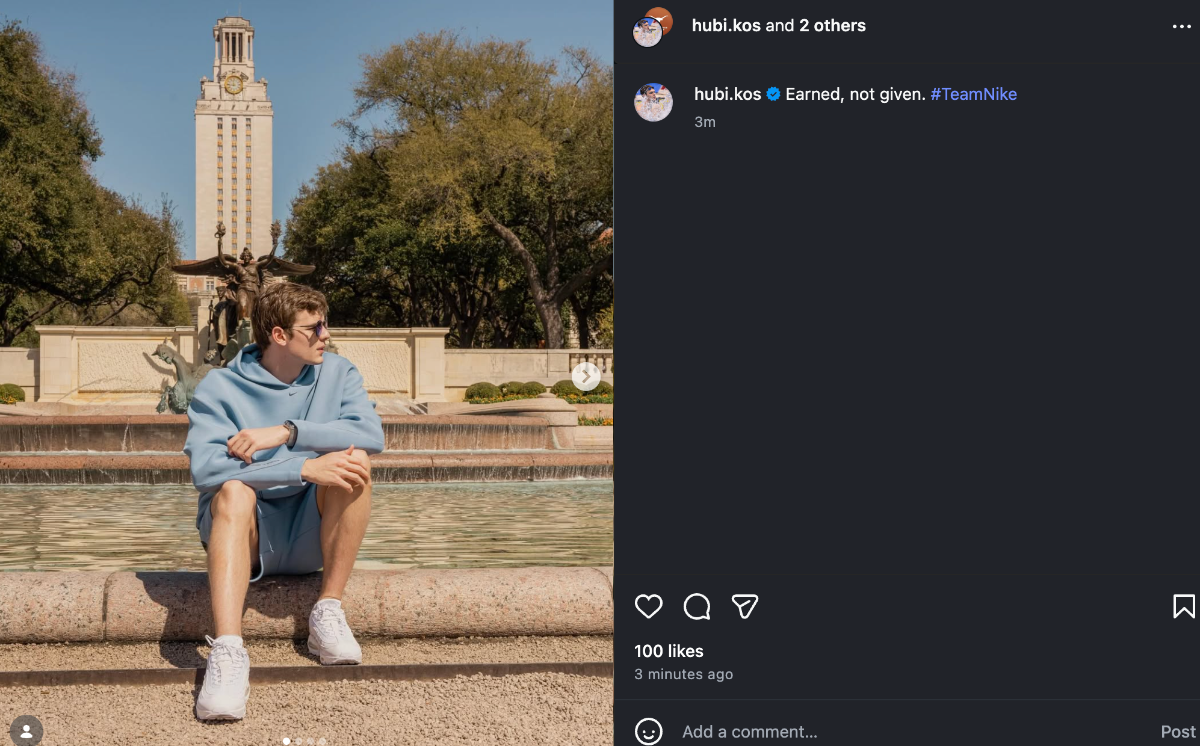The image size is (1200, 746).
Task: Click the "3m" caption timestamp
Action: click(x=705, y=122)
